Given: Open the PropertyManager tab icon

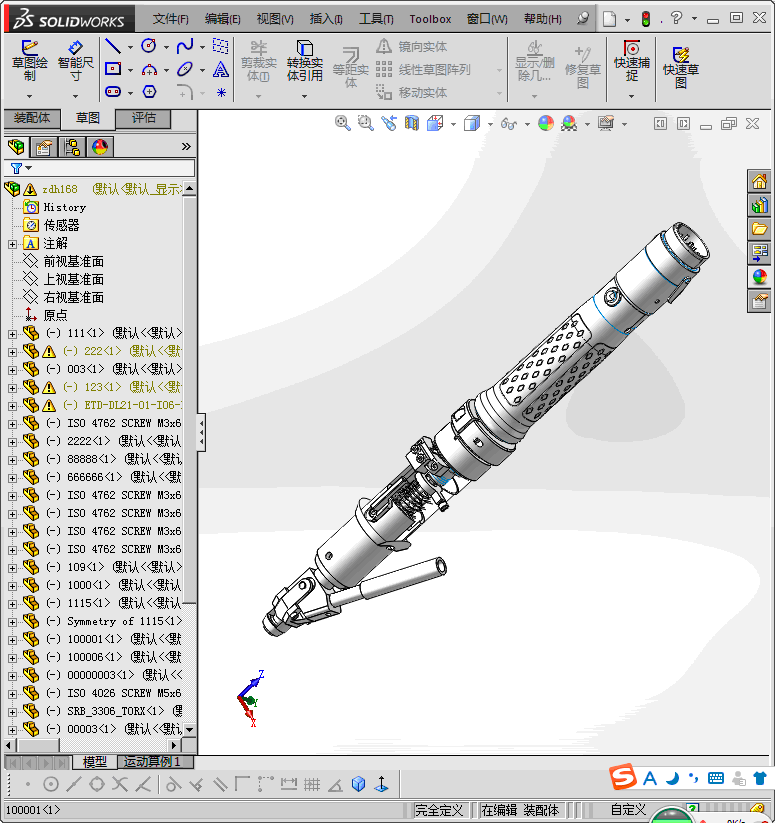Looking at the screenshot, I should coord(44,147).
